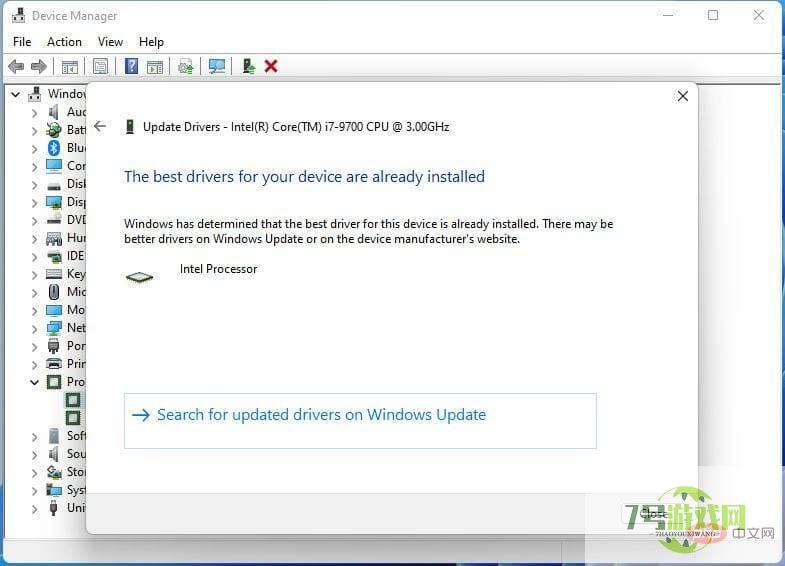Maximize the Device Manager window
Viewport: 785px width, 566px height.
pyautogui.click(x=712, y=16)
